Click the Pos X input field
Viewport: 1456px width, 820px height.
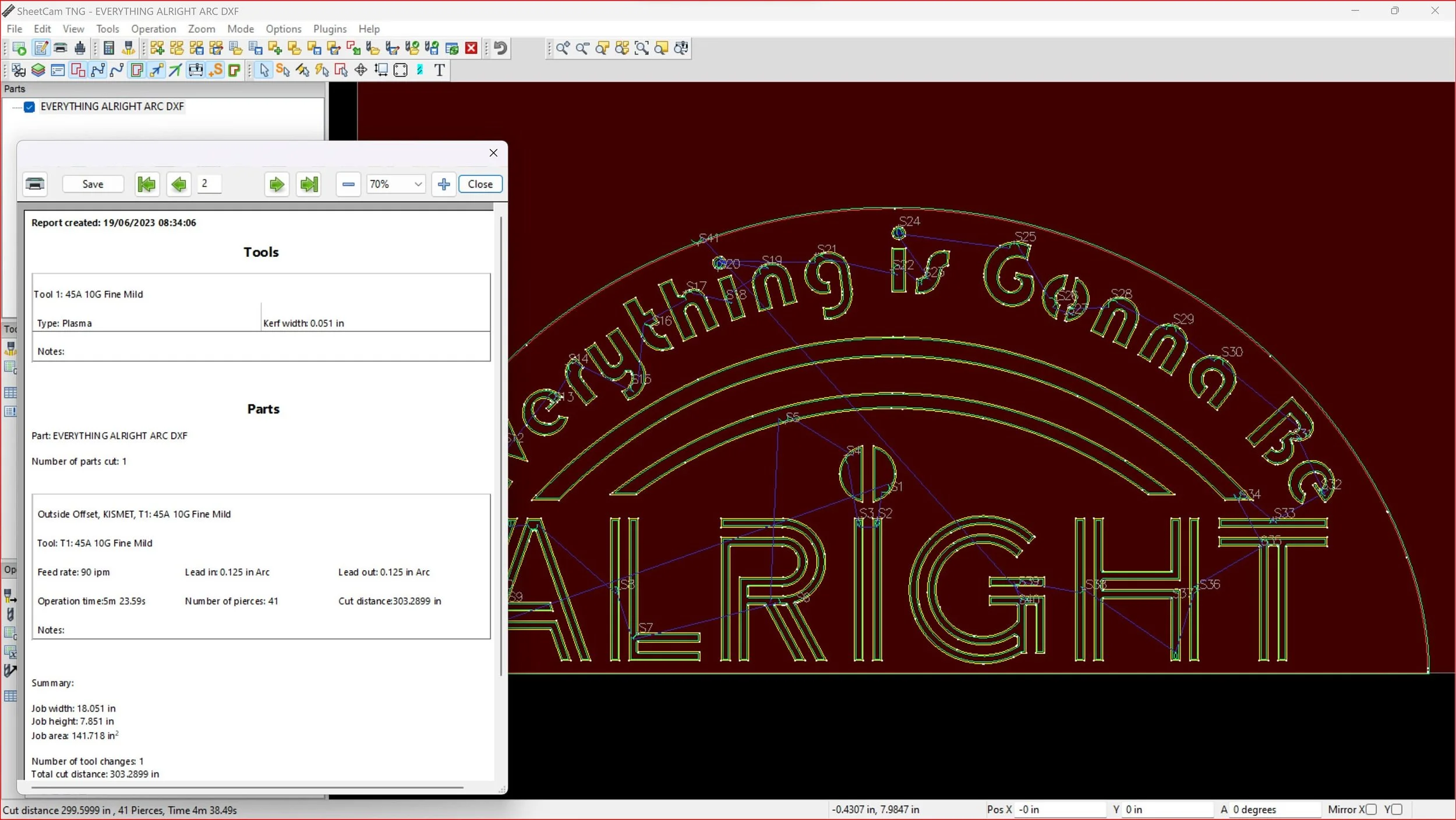pos(1060,810)
